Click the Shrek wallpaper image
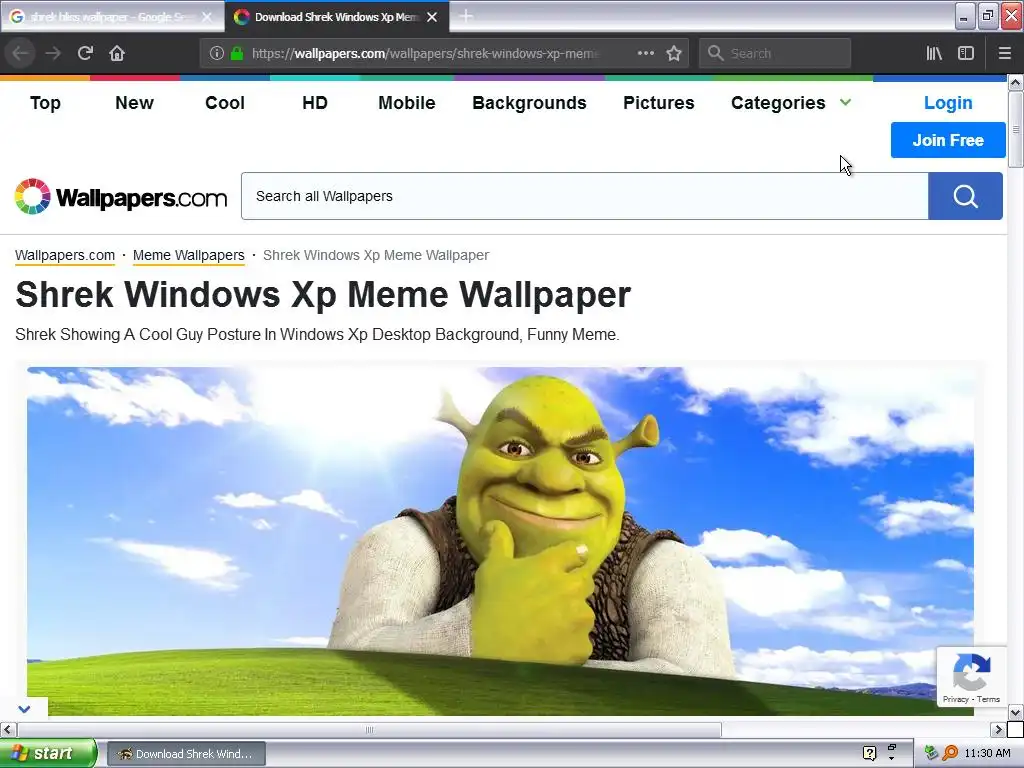 point(500,541)
